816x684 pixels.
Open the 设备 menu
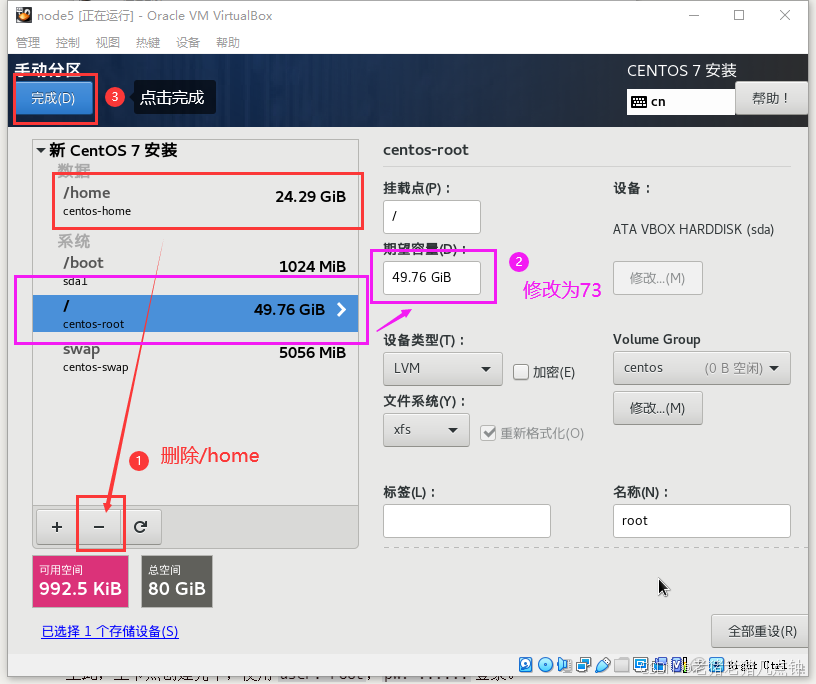click(188, 43)
